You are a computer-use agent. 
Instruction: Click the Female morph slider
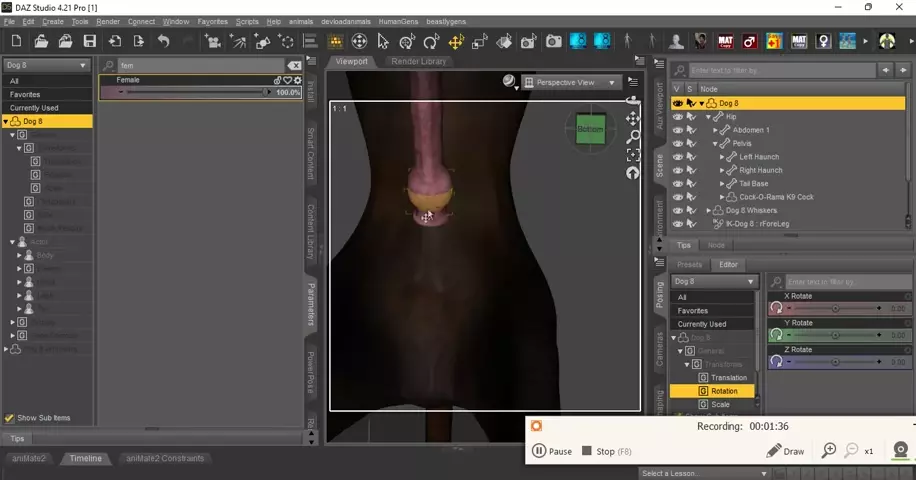coord(194,92)
